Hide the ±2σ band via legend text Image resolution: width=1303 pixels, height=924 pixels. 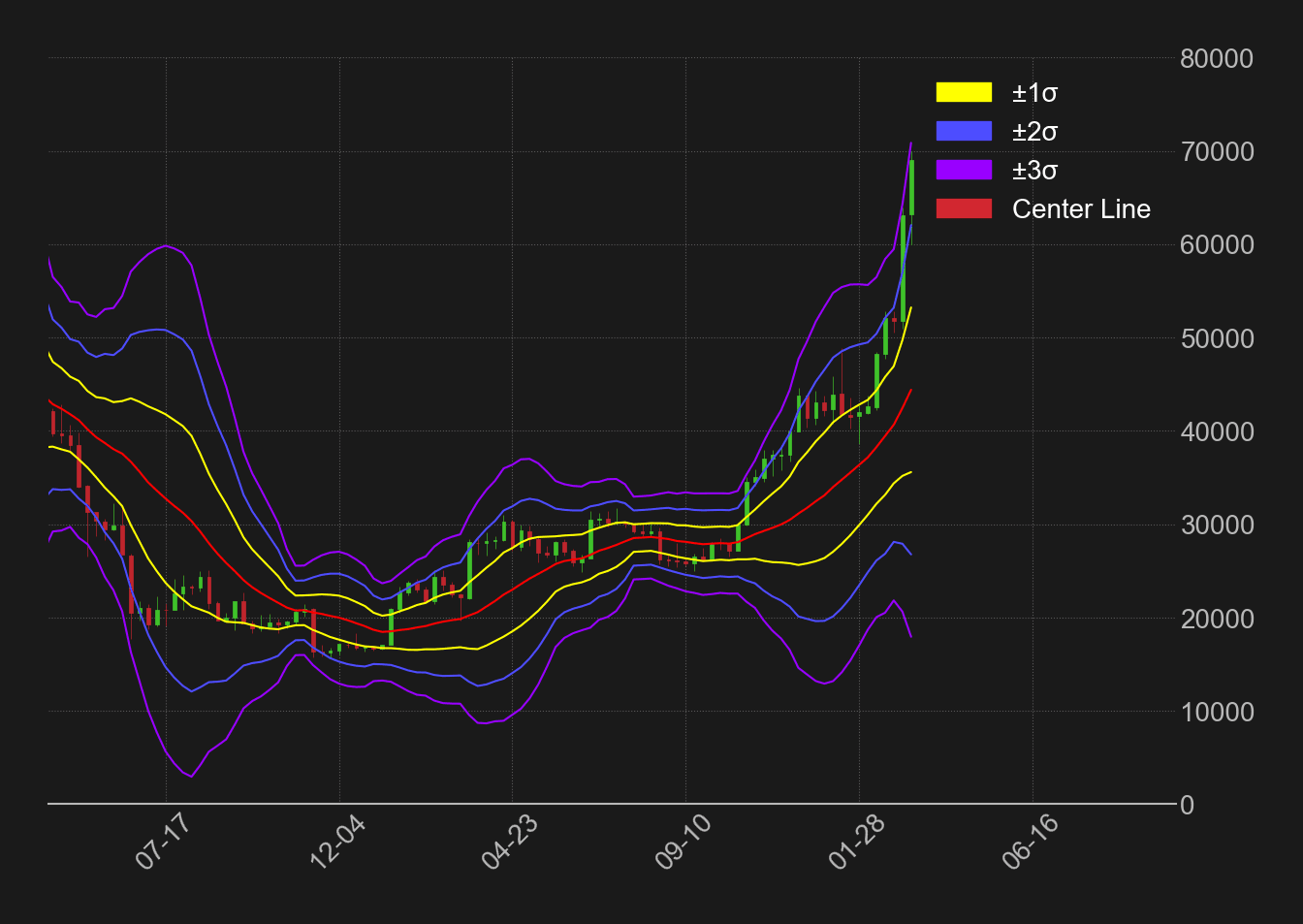(1034, 132)
